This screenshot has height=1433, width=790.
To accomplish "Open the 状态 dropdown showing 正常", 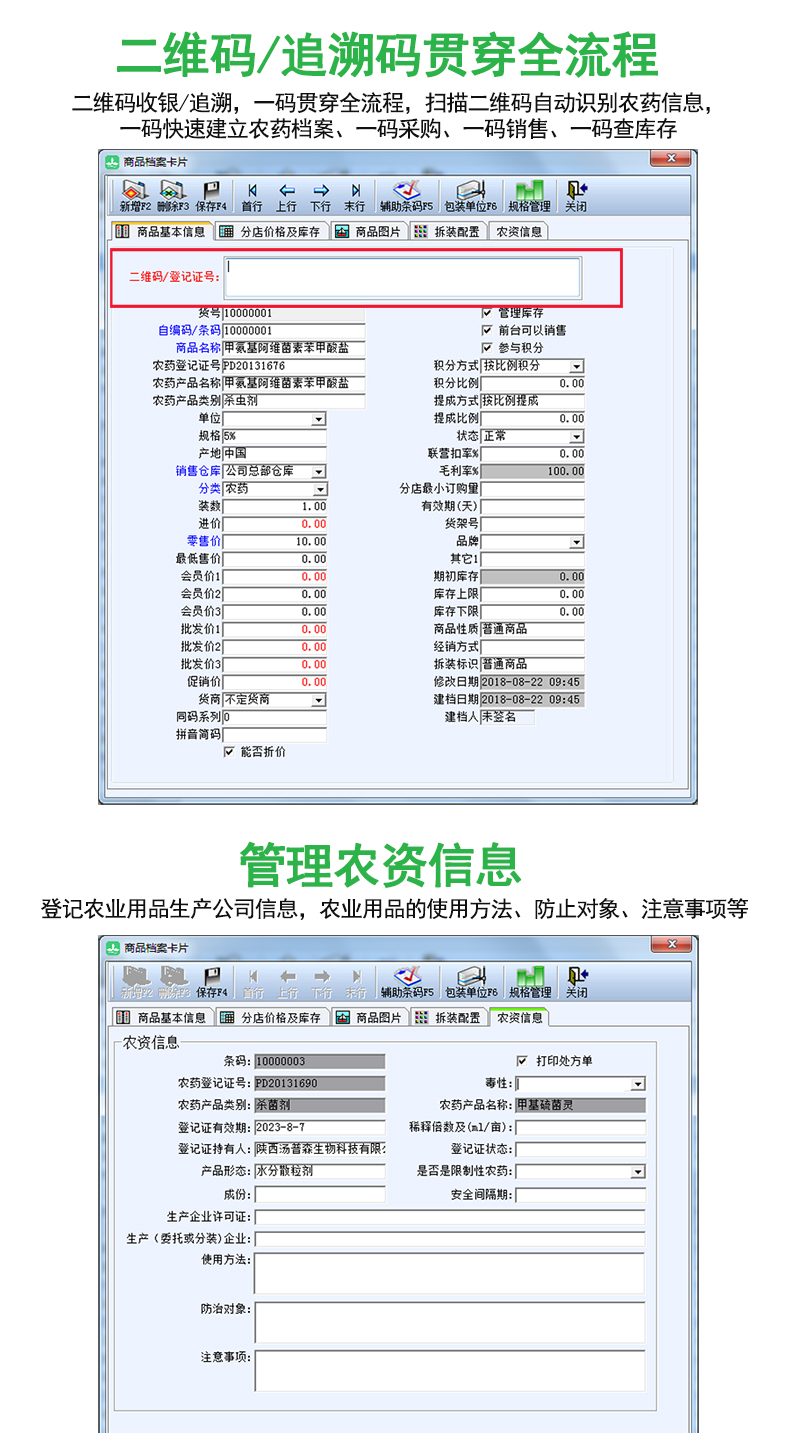I will (x=576, y=437).
